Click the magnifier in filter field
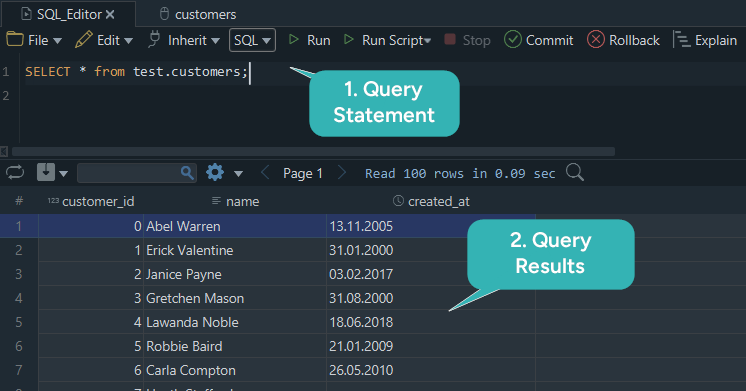The height and width of the screenshot is (391, 746). pos(187,173)
